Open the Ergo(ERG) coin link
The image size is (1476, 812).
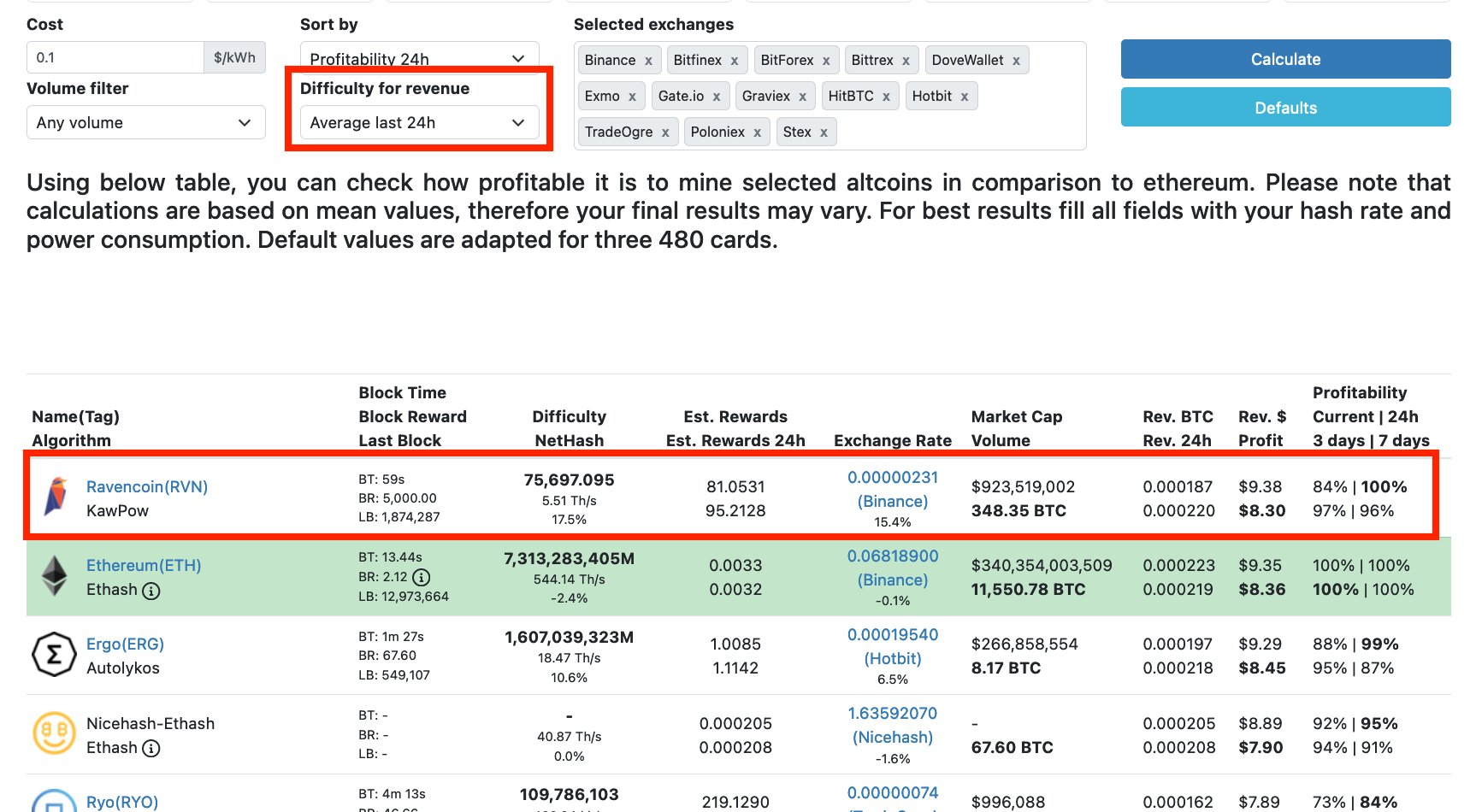pos(125,644)
